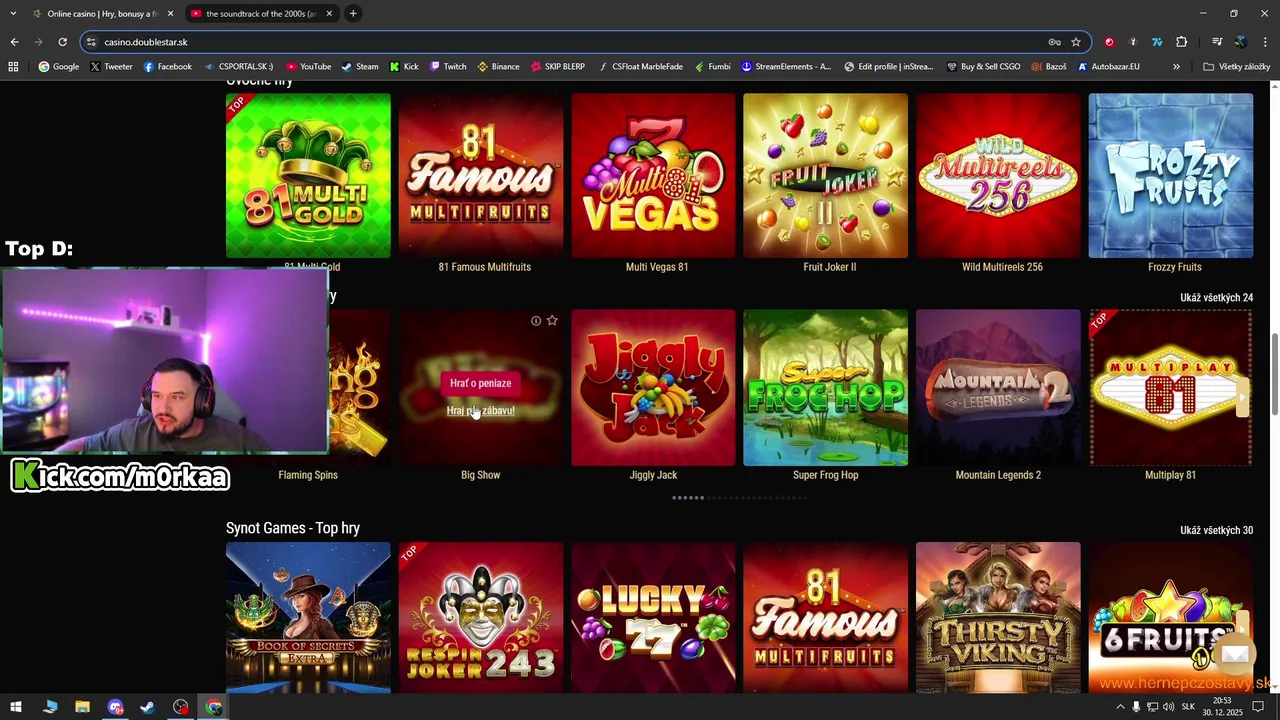The height and width of the screenshot is (720, 1280).
Task: Open the Binance bookmark
Action: [x=498, y=67]
